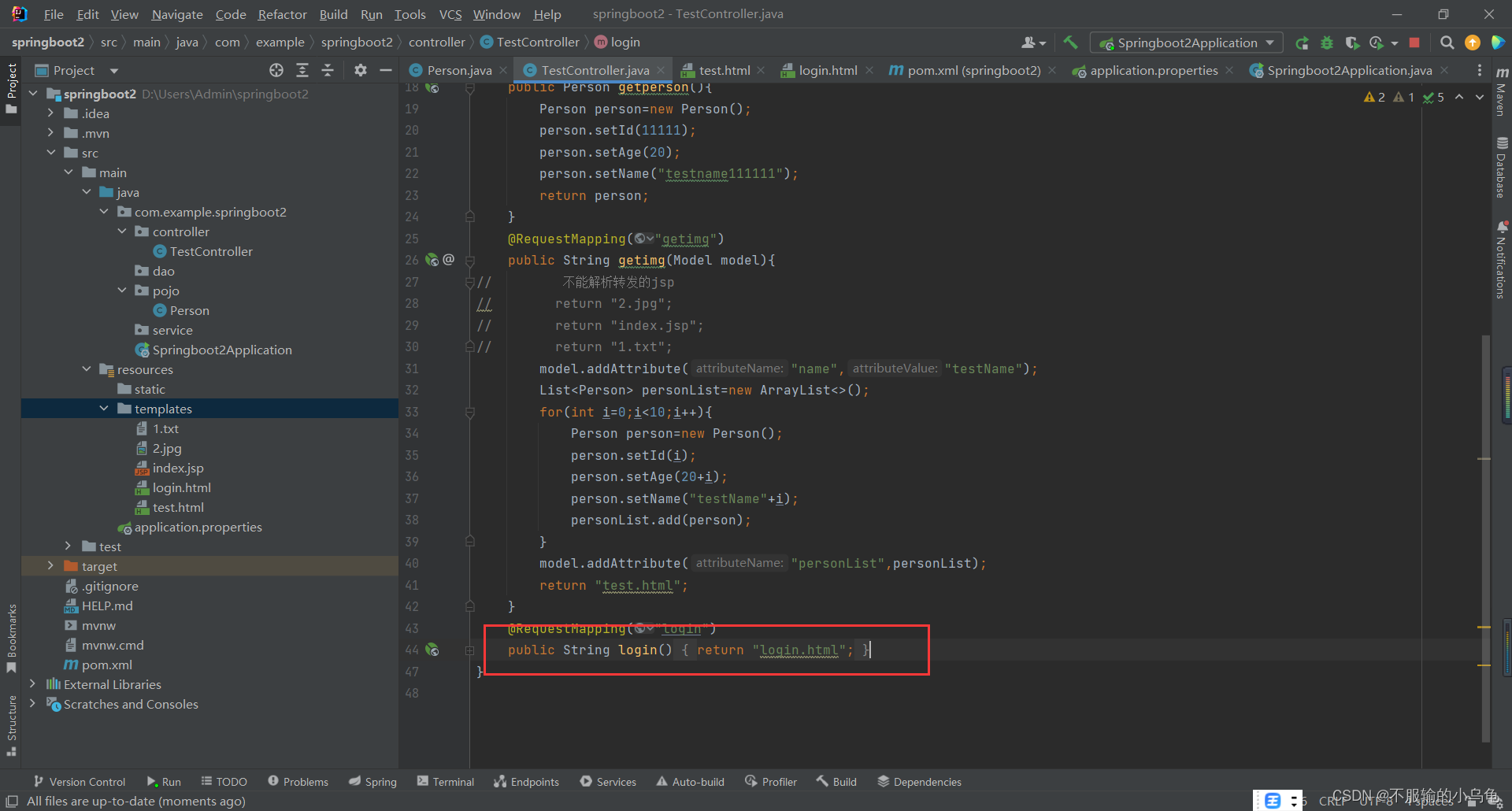Screen dimensions: 1512x811
Task: Toggle tool window quick access at bottom-left
Action: click(x=12, y=801)
